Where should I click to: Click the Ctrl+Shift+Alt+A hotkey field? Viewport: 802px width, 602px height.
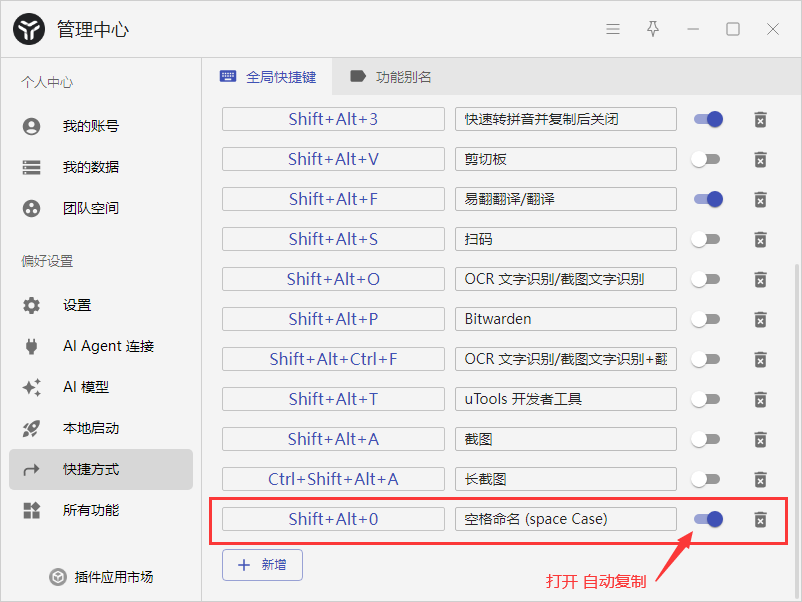[333, 479]
